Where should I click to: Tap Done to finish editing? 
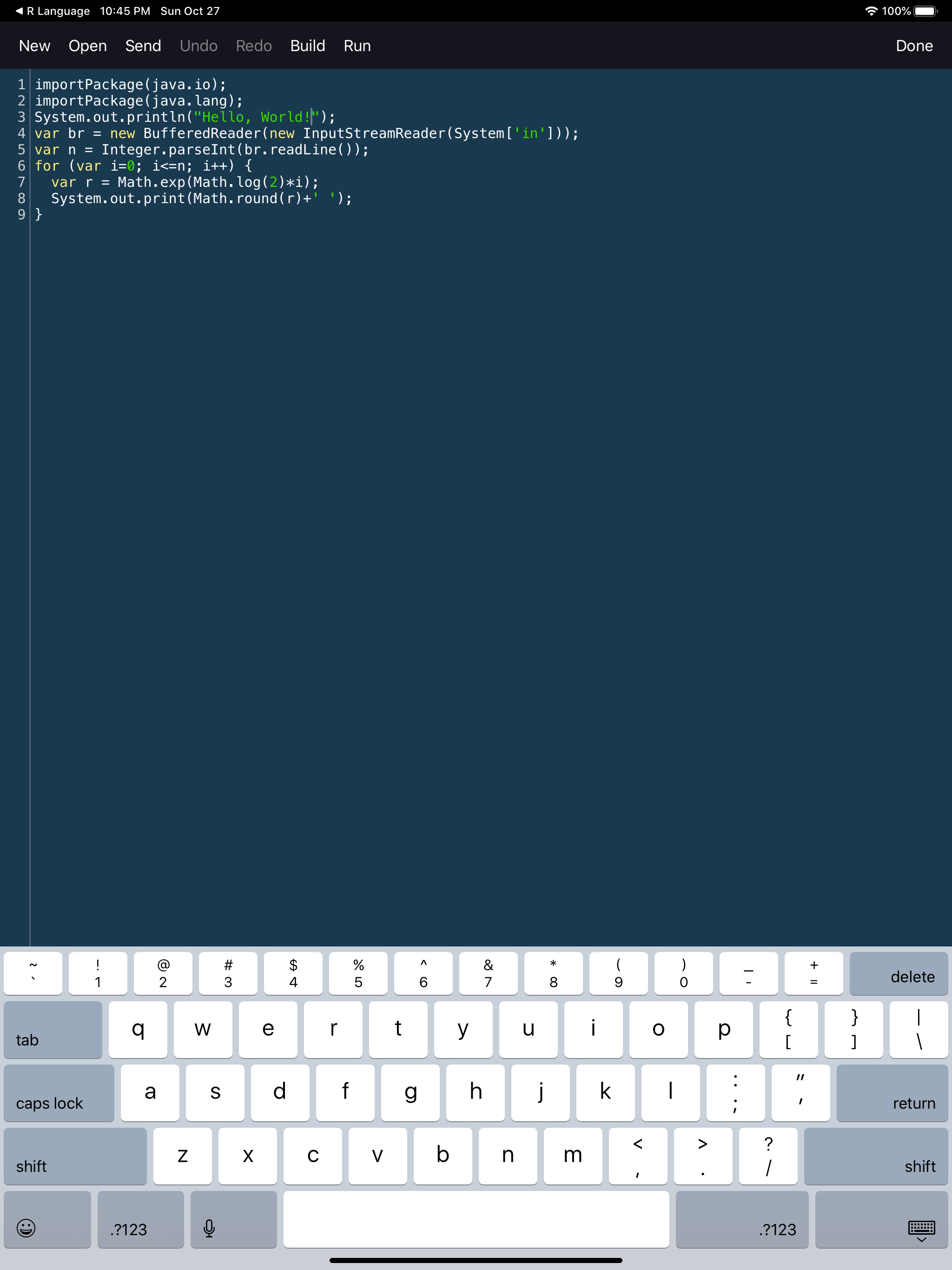pyautogui.click(x=914, y=46)
